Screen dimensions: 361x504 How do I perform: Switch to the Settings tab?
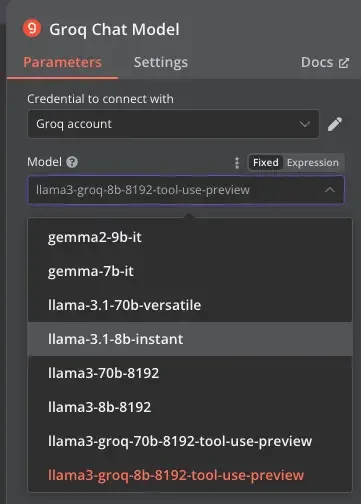[x=161, y=62]
